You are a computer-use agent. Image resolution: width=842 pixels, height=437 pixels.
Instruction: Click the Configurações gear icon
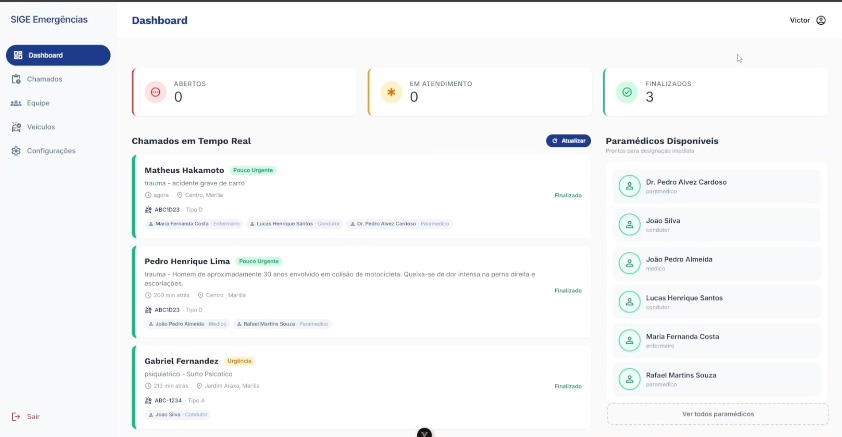click(16, 151)
